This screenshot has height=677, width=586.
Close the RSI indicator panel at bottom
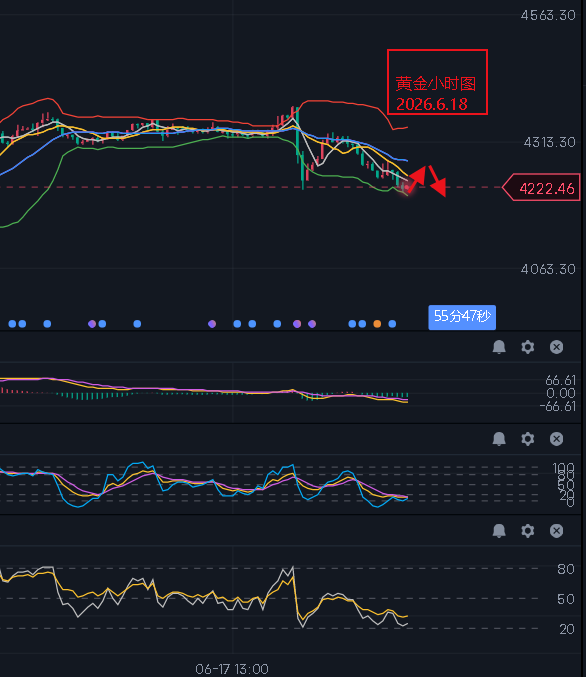click(x=556, y=531)
